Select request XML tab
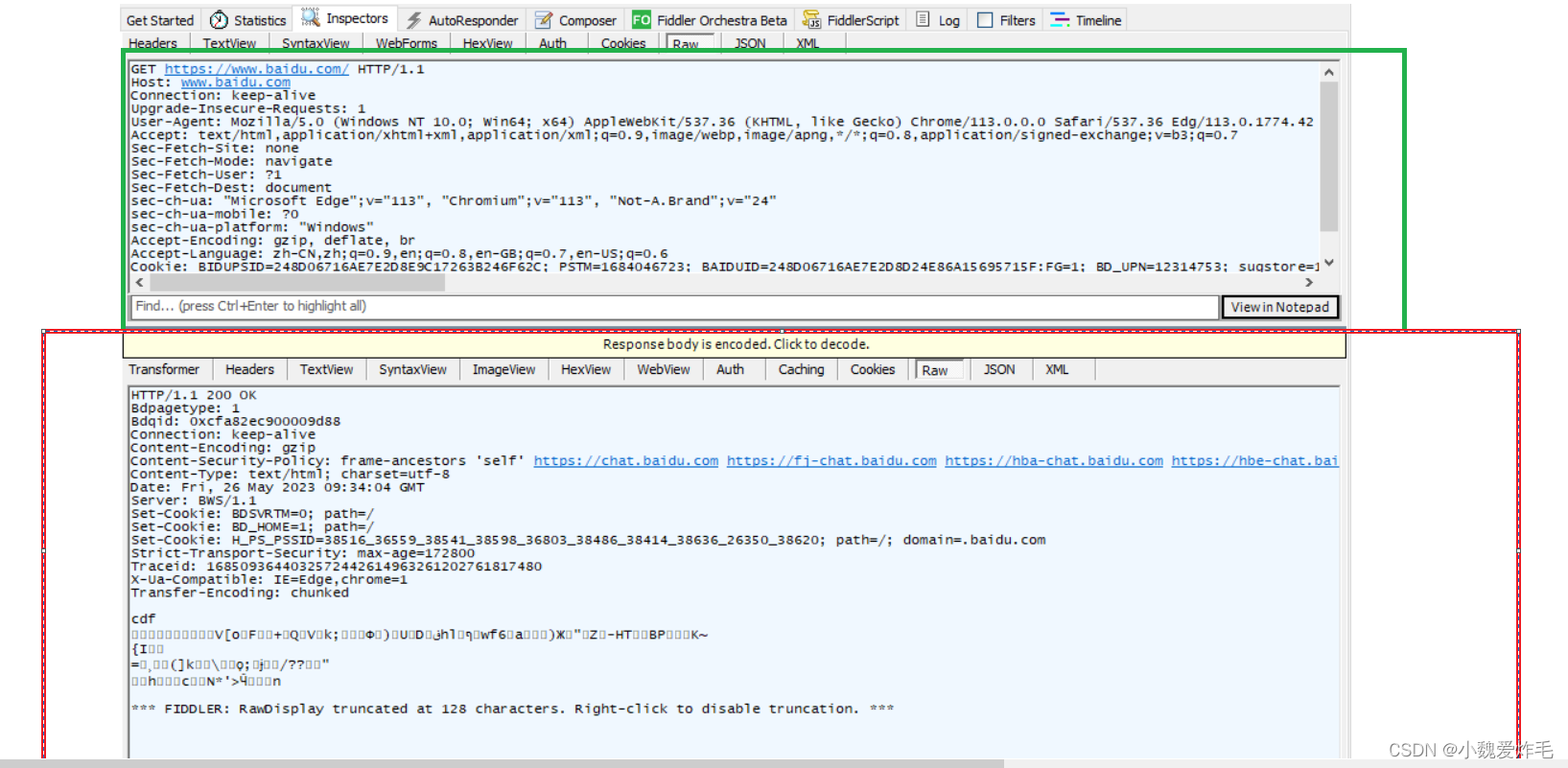Viewport: 1568px width, 768px height. [x=807, y=43]
